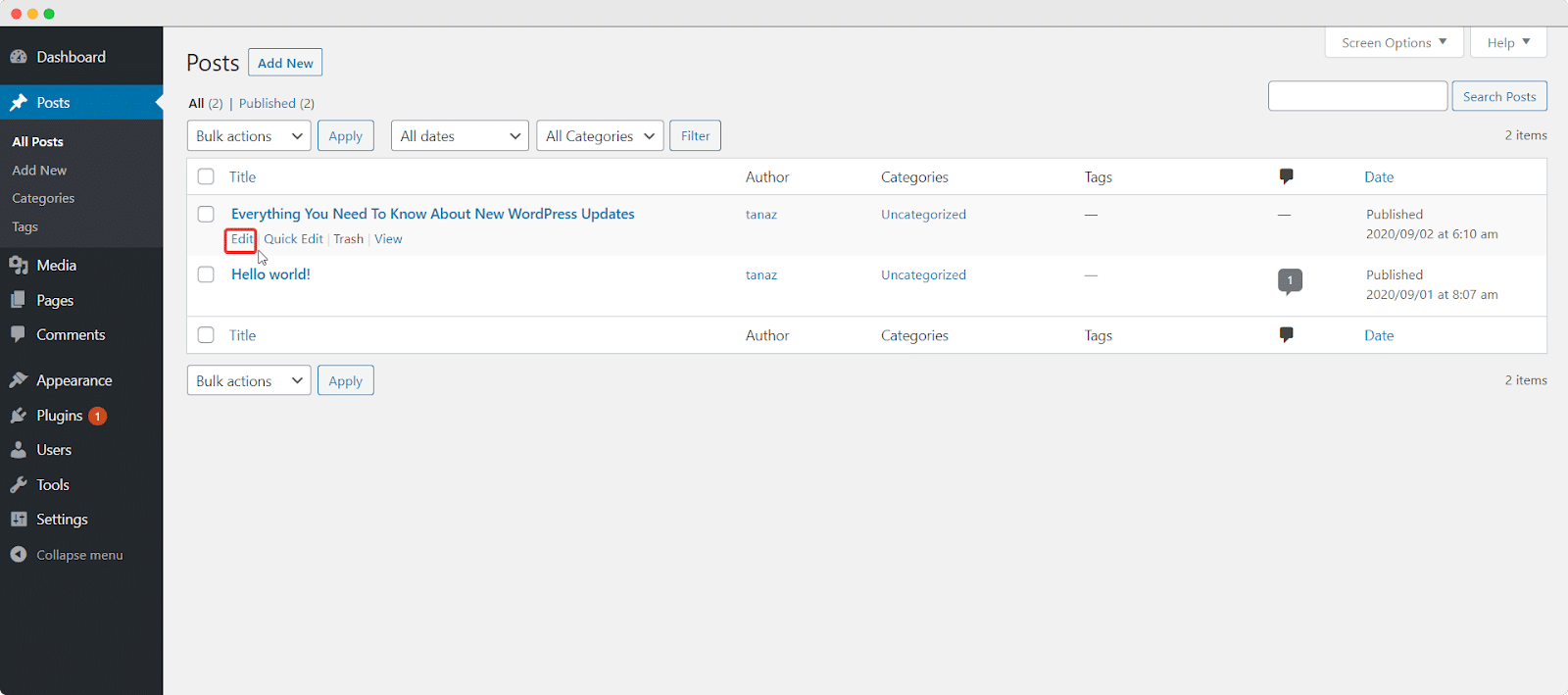Image resolution: width=1568 pixels, height=695 pixels.
Task: Open the All dates dropdown
Action: (x=460, y=136)
